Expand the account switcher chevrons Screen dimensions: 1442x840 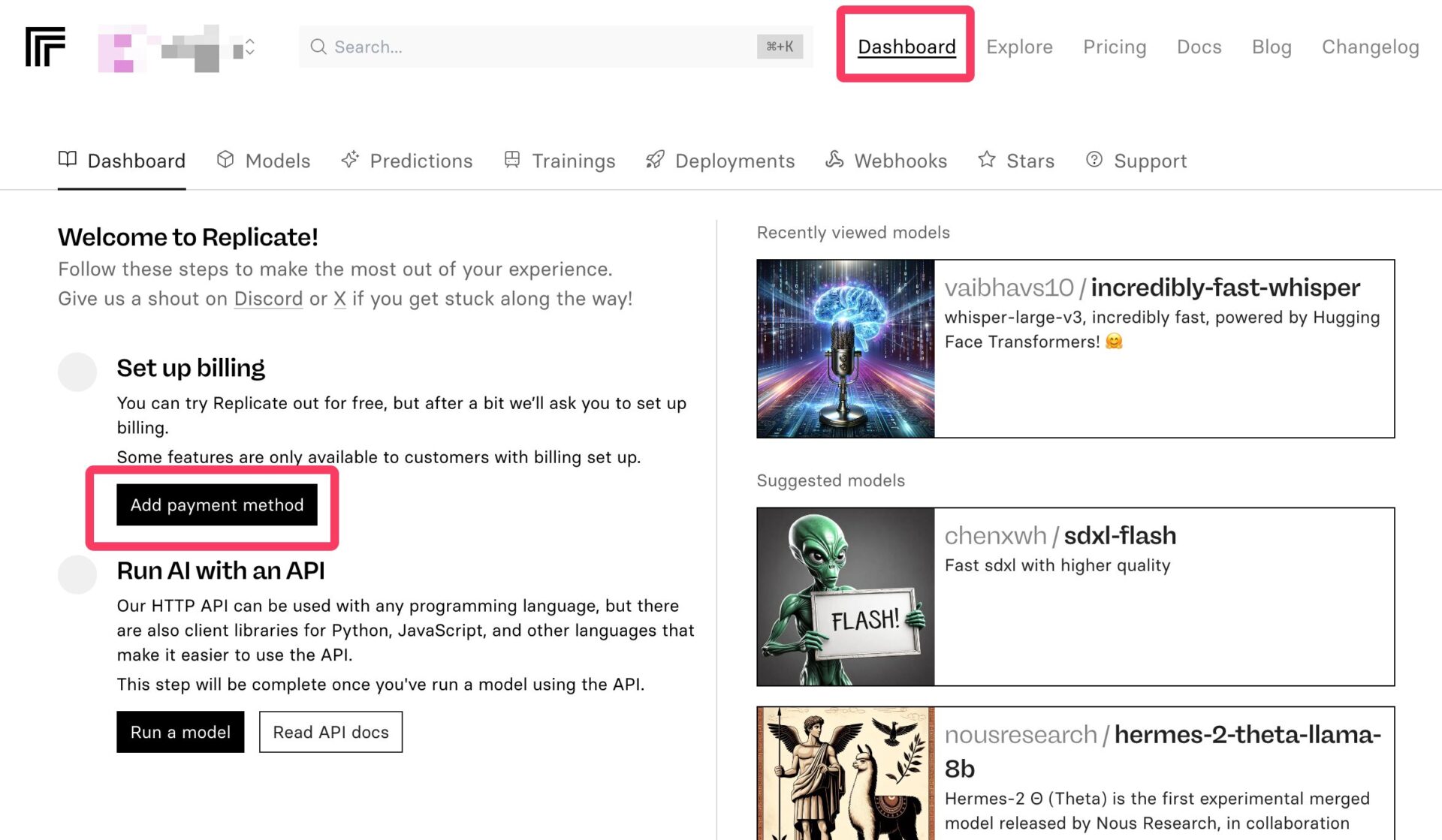250,47
